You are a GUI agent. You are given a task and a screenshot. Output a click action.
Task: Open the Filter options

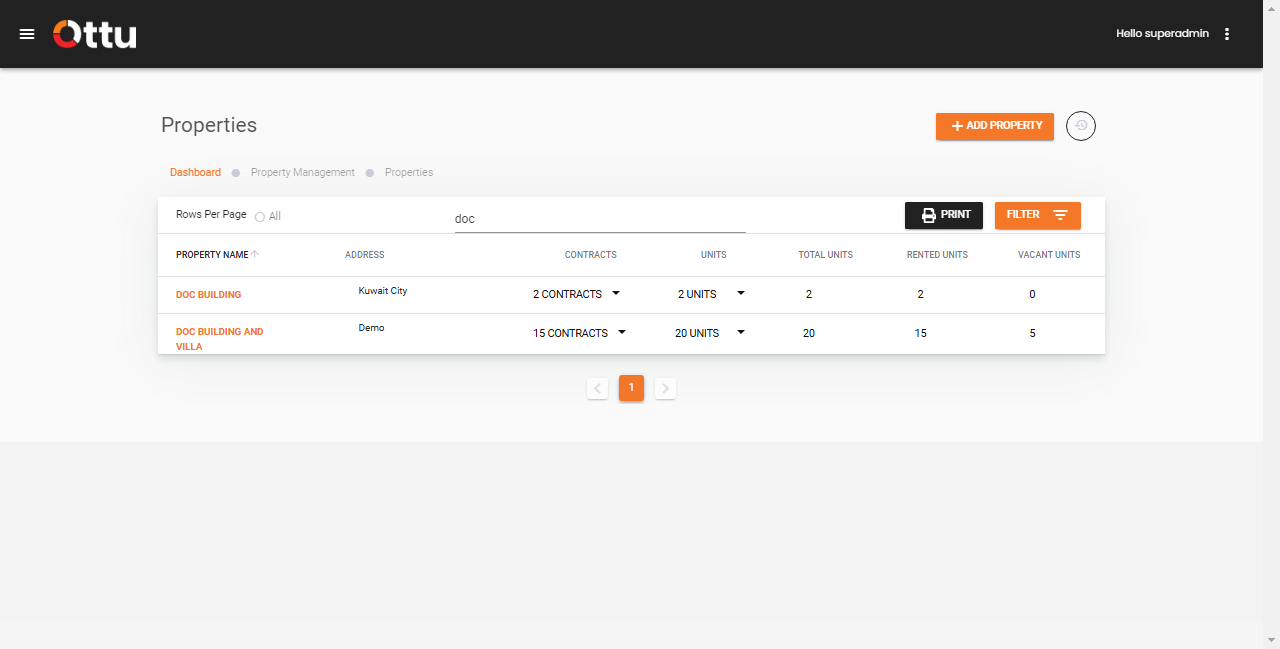click(x=1037, y=215)
